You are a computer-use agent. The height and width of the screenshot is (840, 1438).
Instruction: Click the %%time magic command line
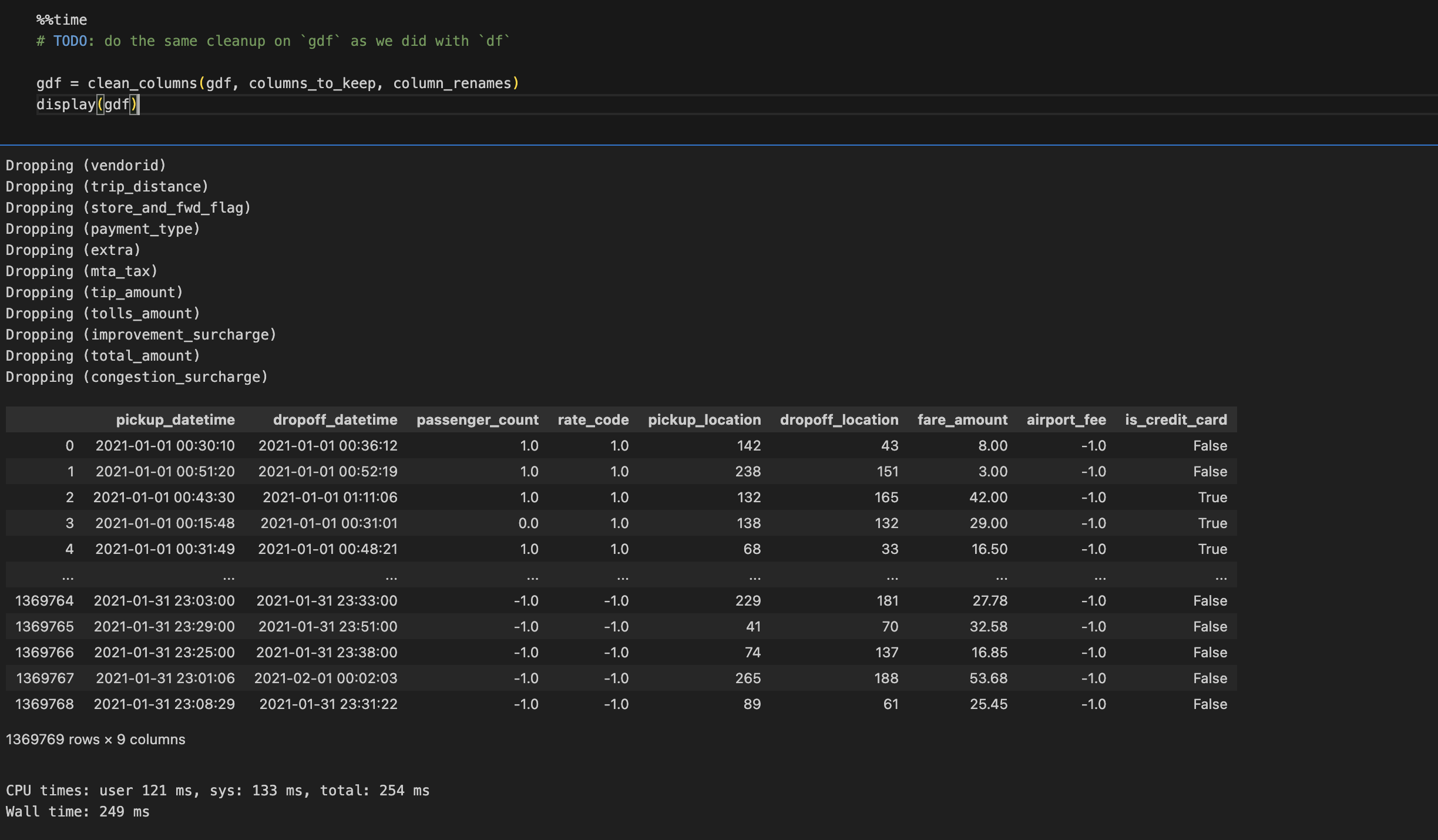coord(62,20)
